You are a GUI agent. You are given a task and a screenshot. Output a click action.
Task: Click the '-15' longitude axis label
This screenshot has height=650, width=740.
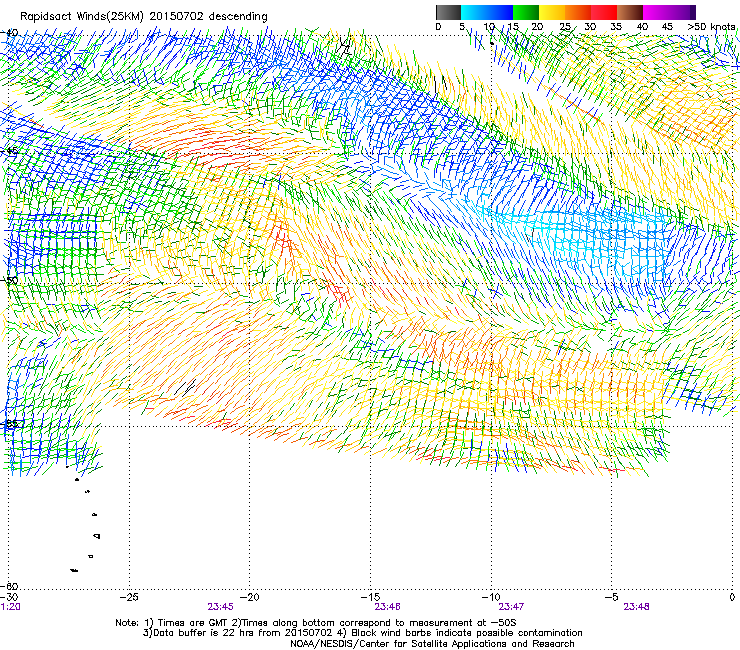click(x=370, y=597)
